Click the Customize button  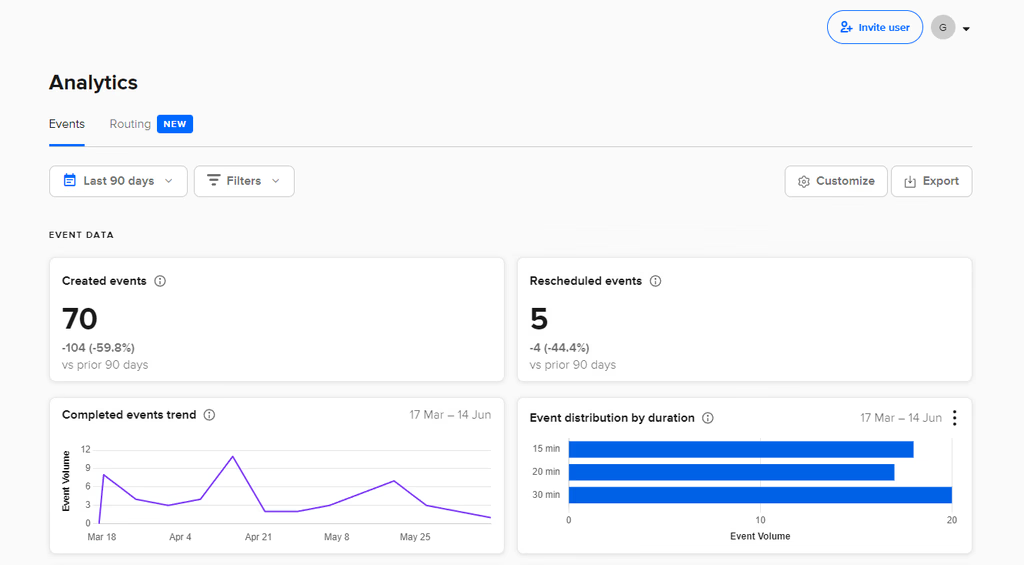836,181
